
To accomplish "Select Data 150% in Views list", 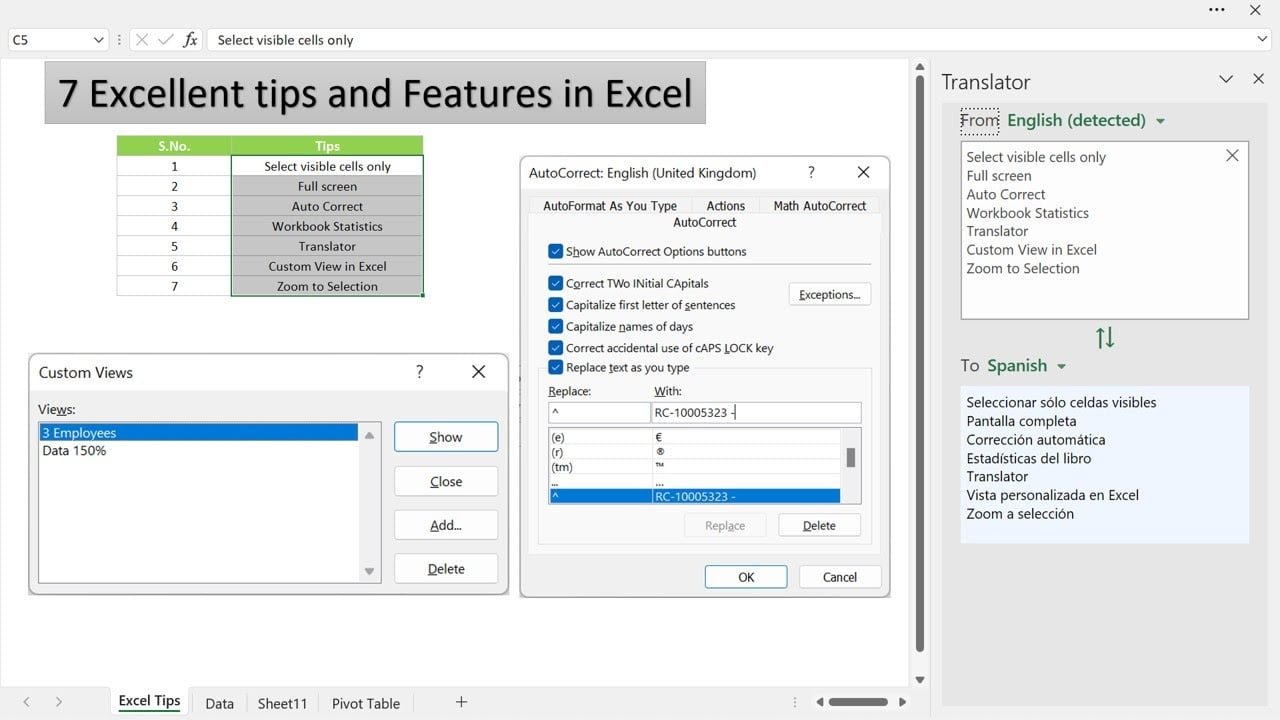I will pyautogui.click(x=198, y=451).
